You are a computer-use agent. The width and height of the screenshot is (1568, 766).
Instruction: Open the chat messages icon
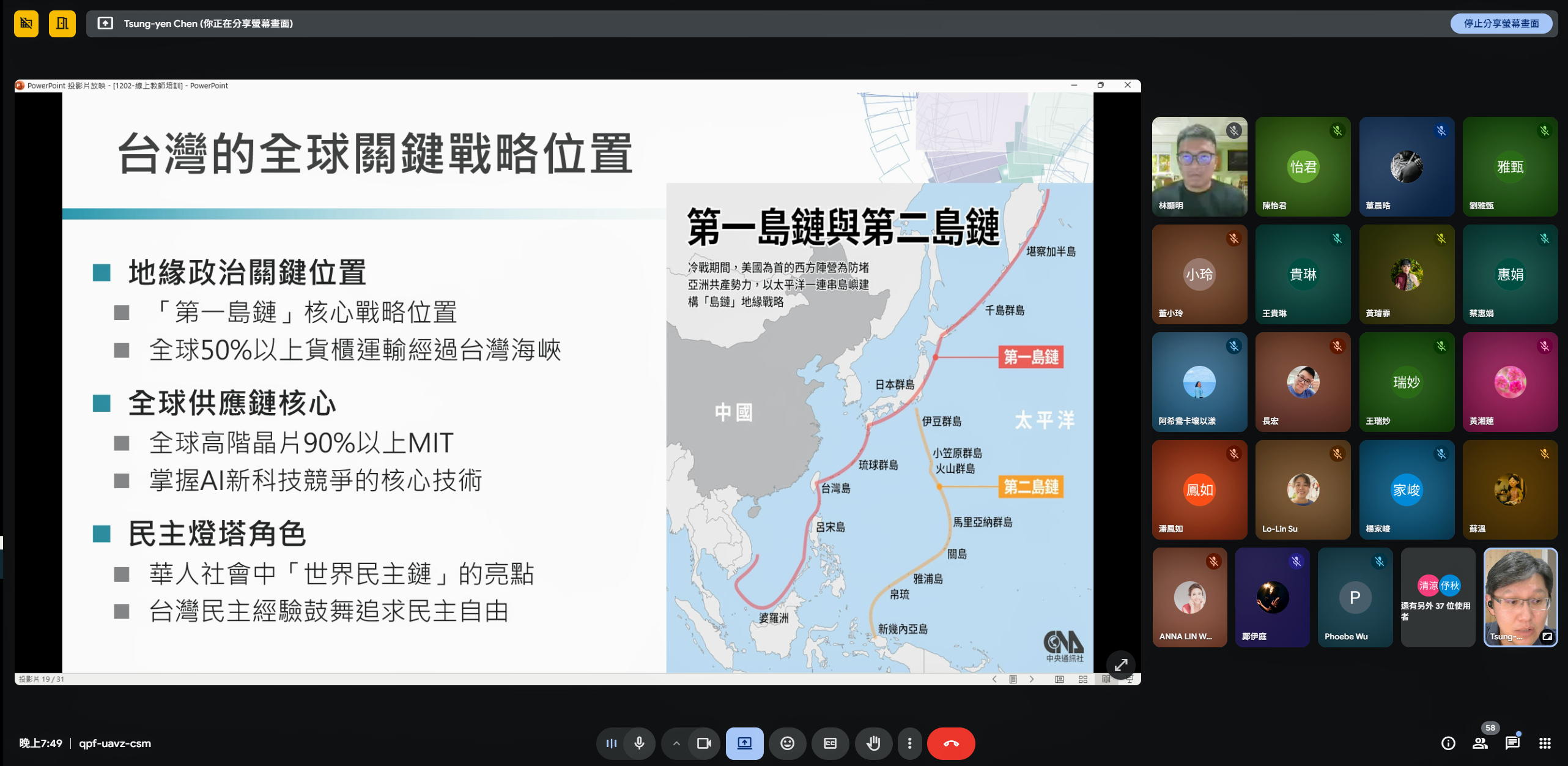1512,743
